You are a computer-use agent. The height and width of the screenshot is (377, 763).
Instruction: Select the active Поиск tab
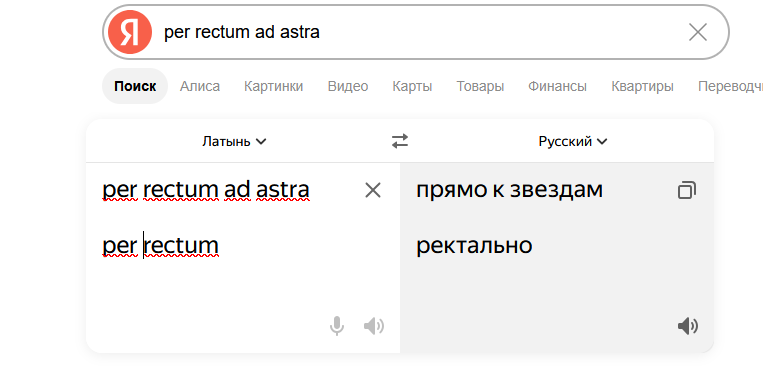(x=135, y=87)
